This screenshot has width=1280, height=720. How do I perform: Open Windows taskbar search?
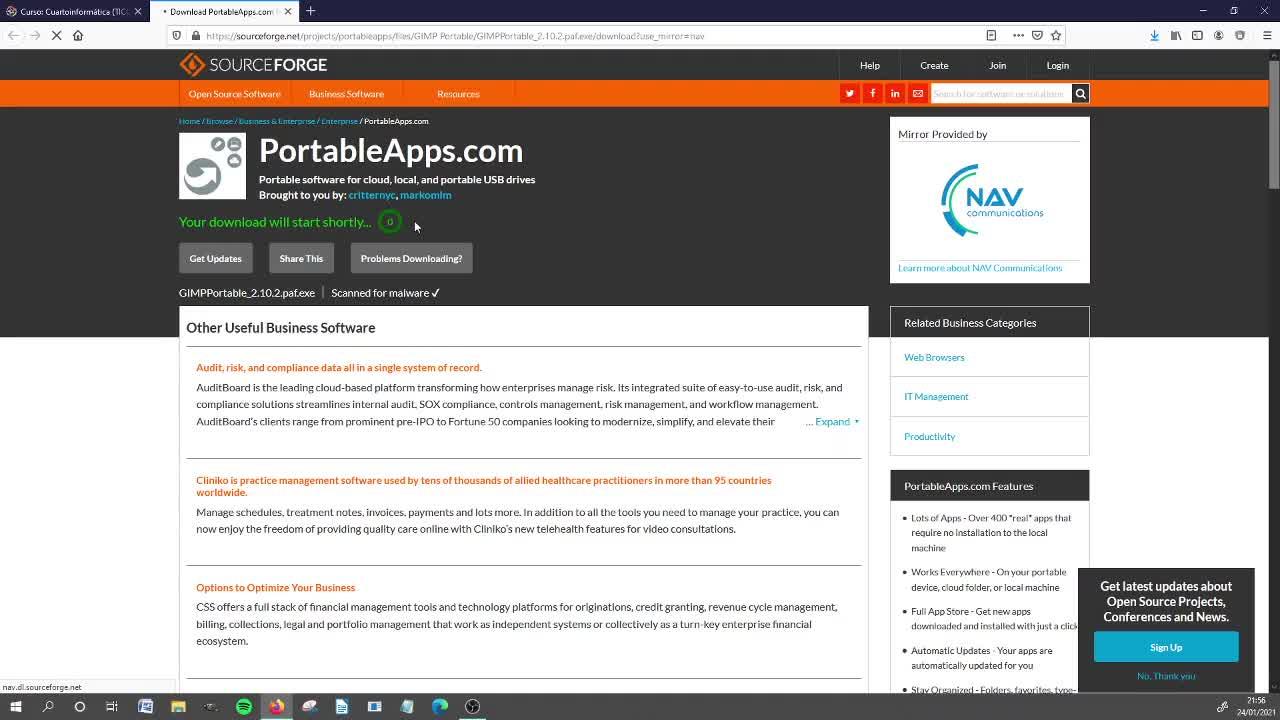[x=47, y=706]
